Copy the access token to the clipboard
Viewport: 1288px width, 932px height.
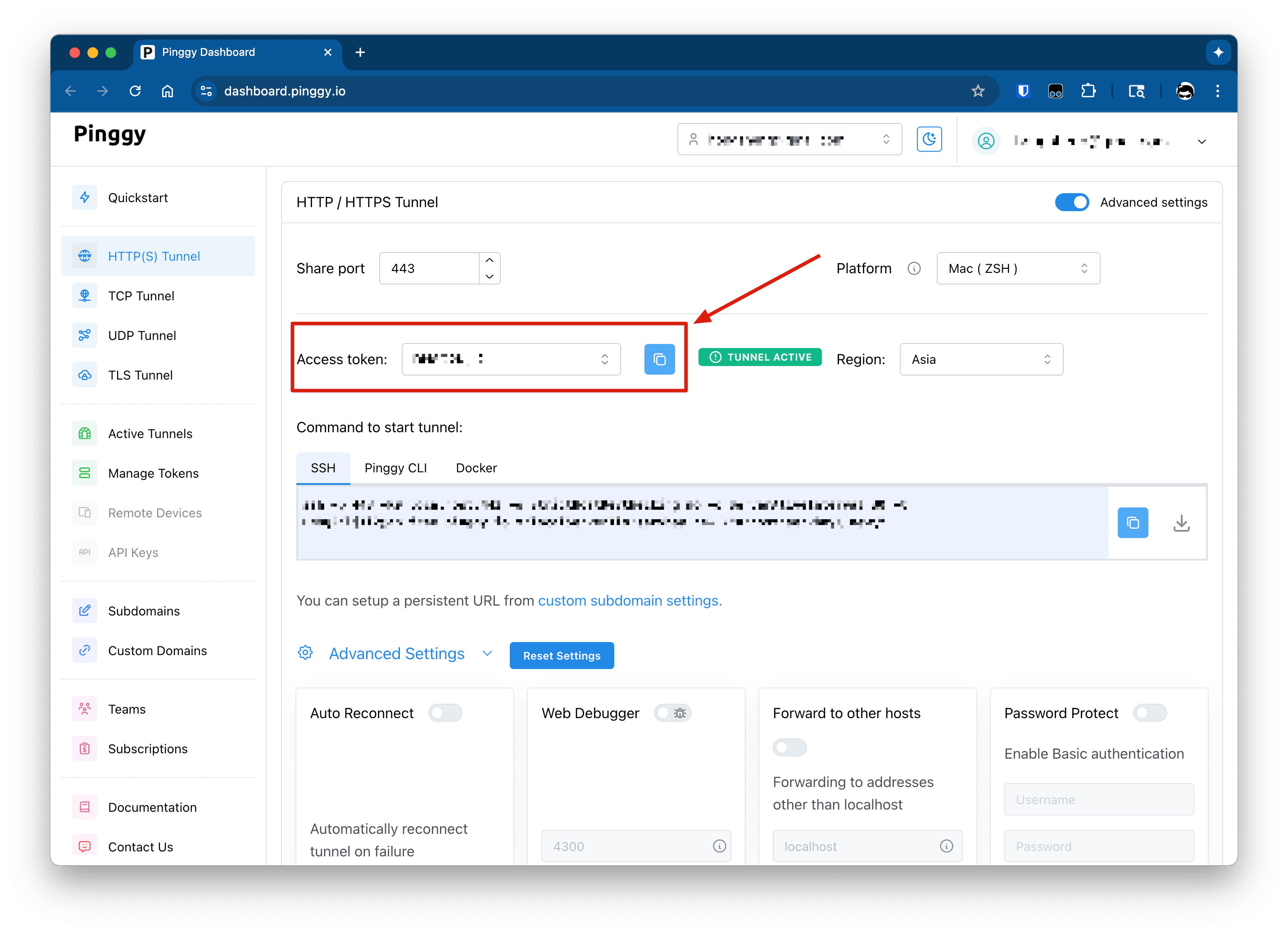[659, 359]
